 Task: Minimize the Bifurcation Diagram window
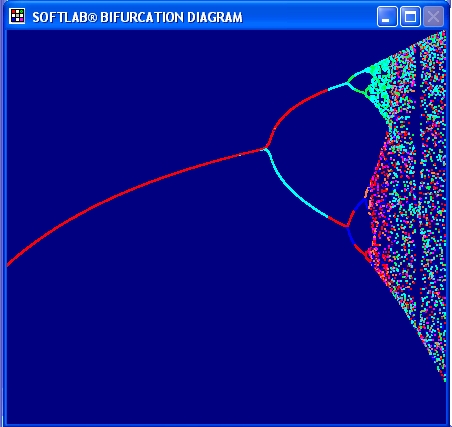[x=387, y=16]
